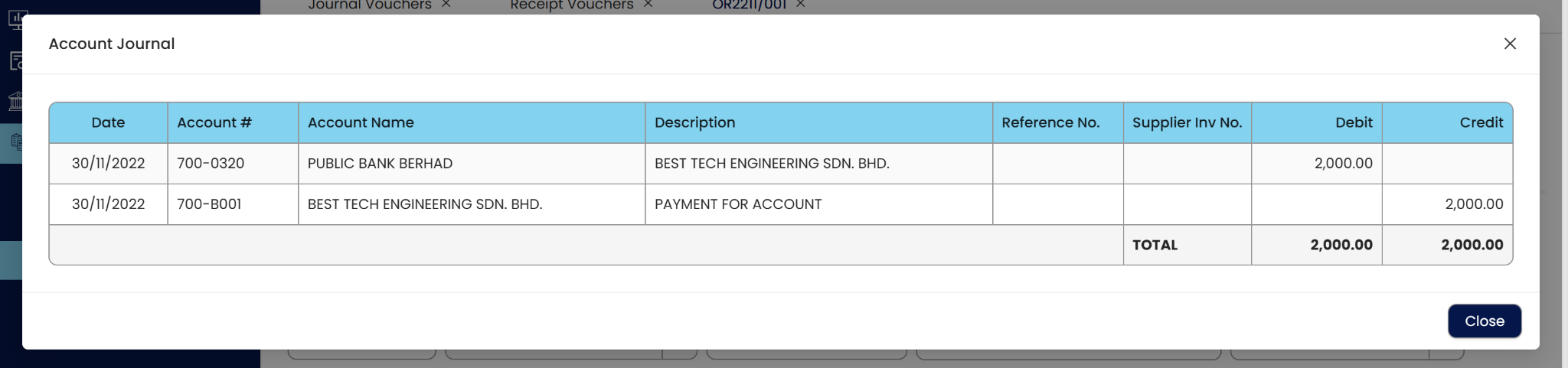Viewport: 1568px width, 368px height.
Task: Close the Journal Vouchers tab via its X
Action: coord(446,5)
